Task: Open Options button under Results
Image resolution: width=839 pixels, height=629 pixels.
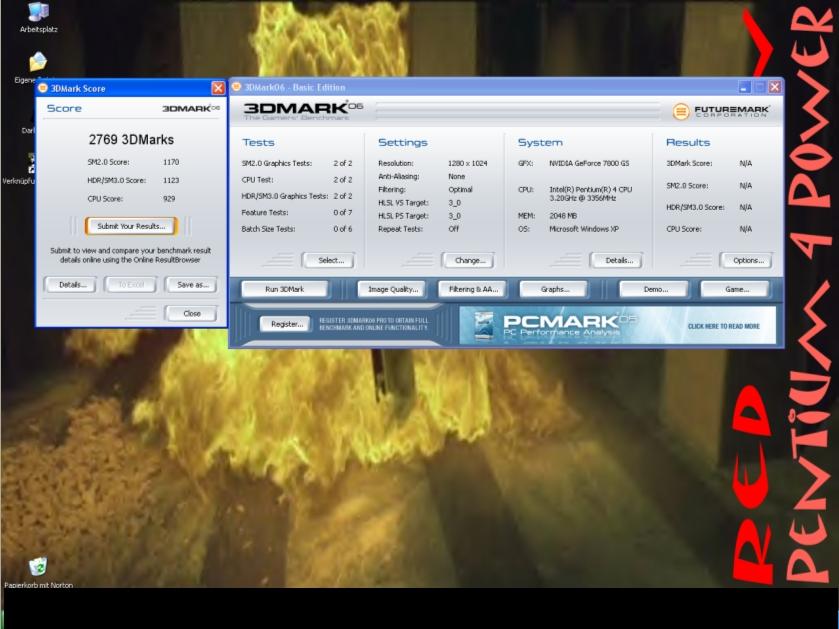Action: 746,260
